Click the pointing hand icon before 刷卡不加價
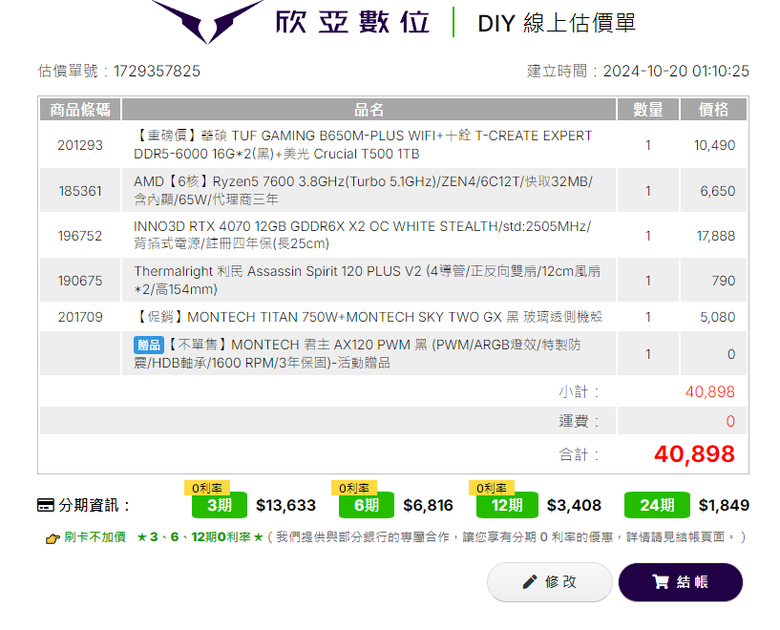 coord(52,538)
